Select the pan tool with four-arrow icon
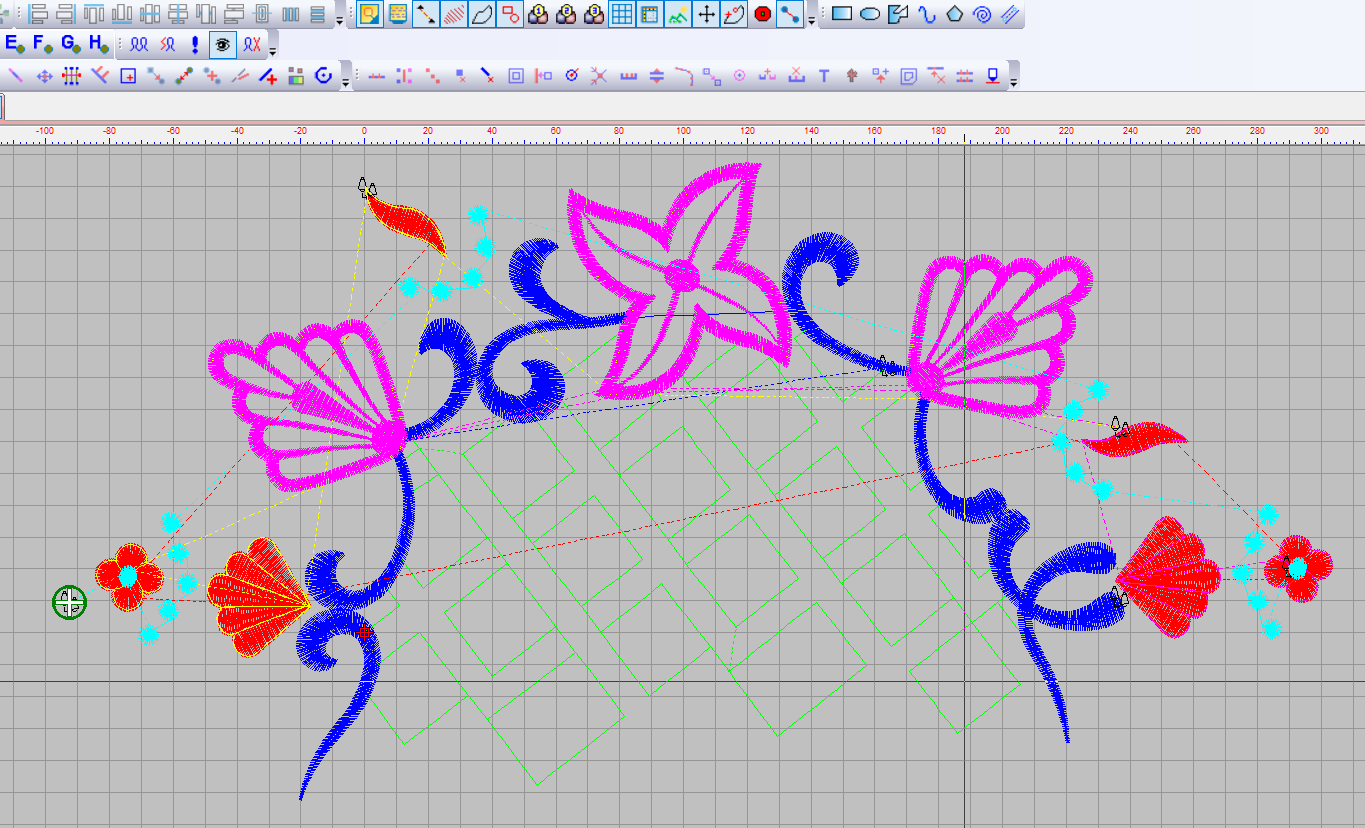This screenshot has width=1365, height=828. coord(707,16)
